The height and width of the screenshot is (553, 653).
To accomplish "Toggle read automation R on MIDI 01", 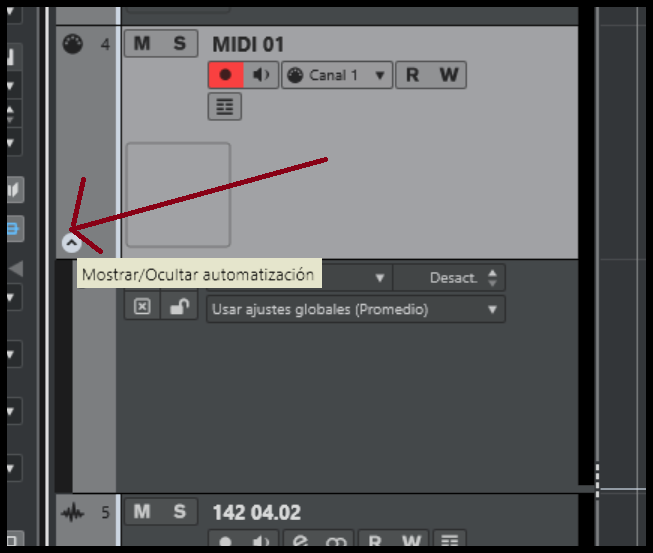I will 412,75.
